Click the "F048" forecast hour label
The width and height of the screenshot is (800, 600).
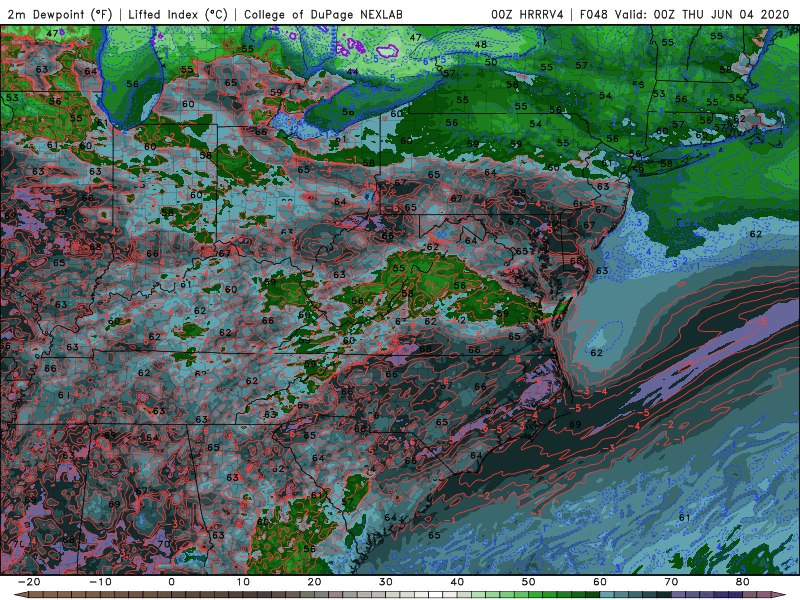pos(594,14)
